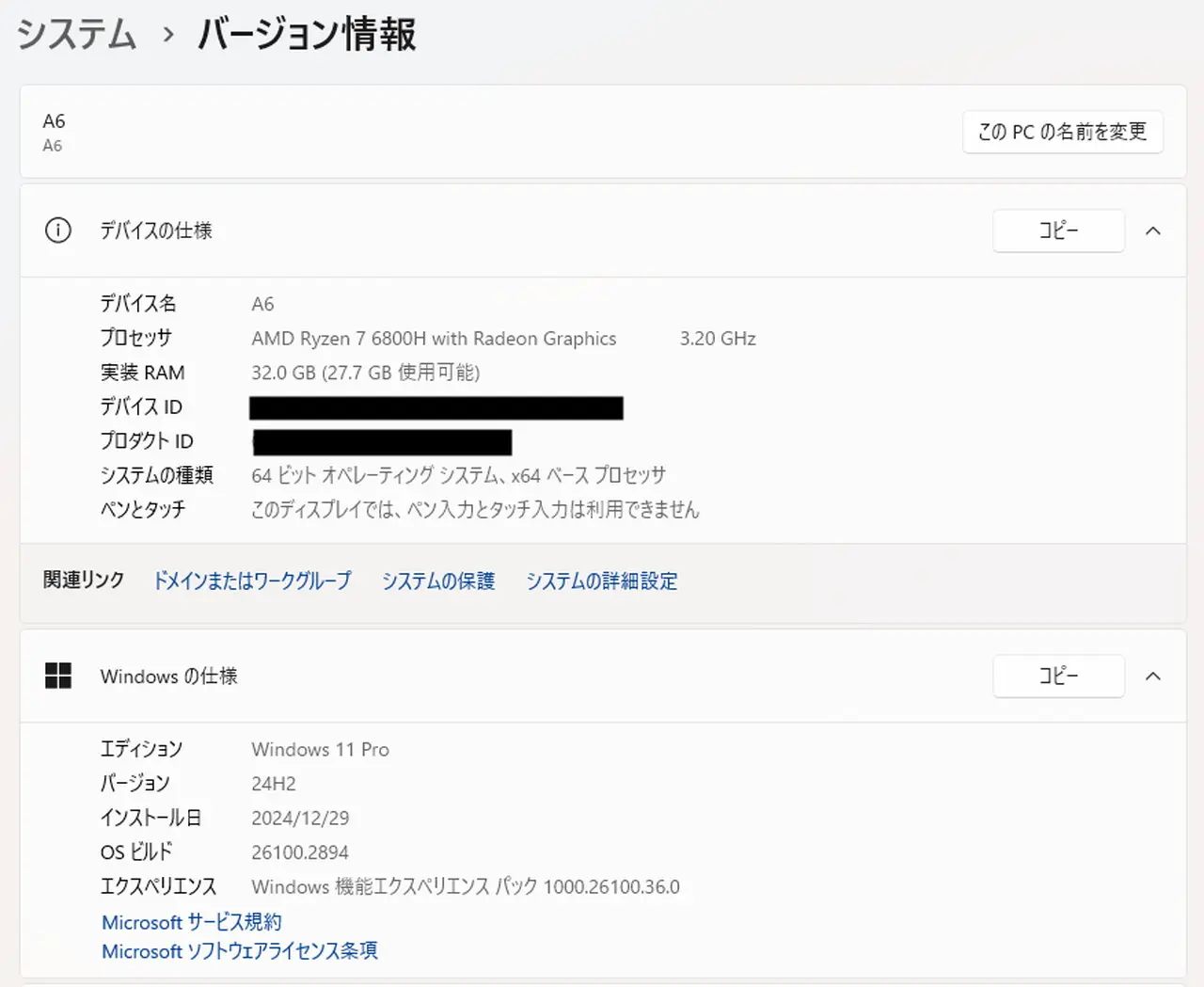Click the info icon beside デバイスの仕様
This screenshot has height=987, width=1204.
click(x=58, y=231)
